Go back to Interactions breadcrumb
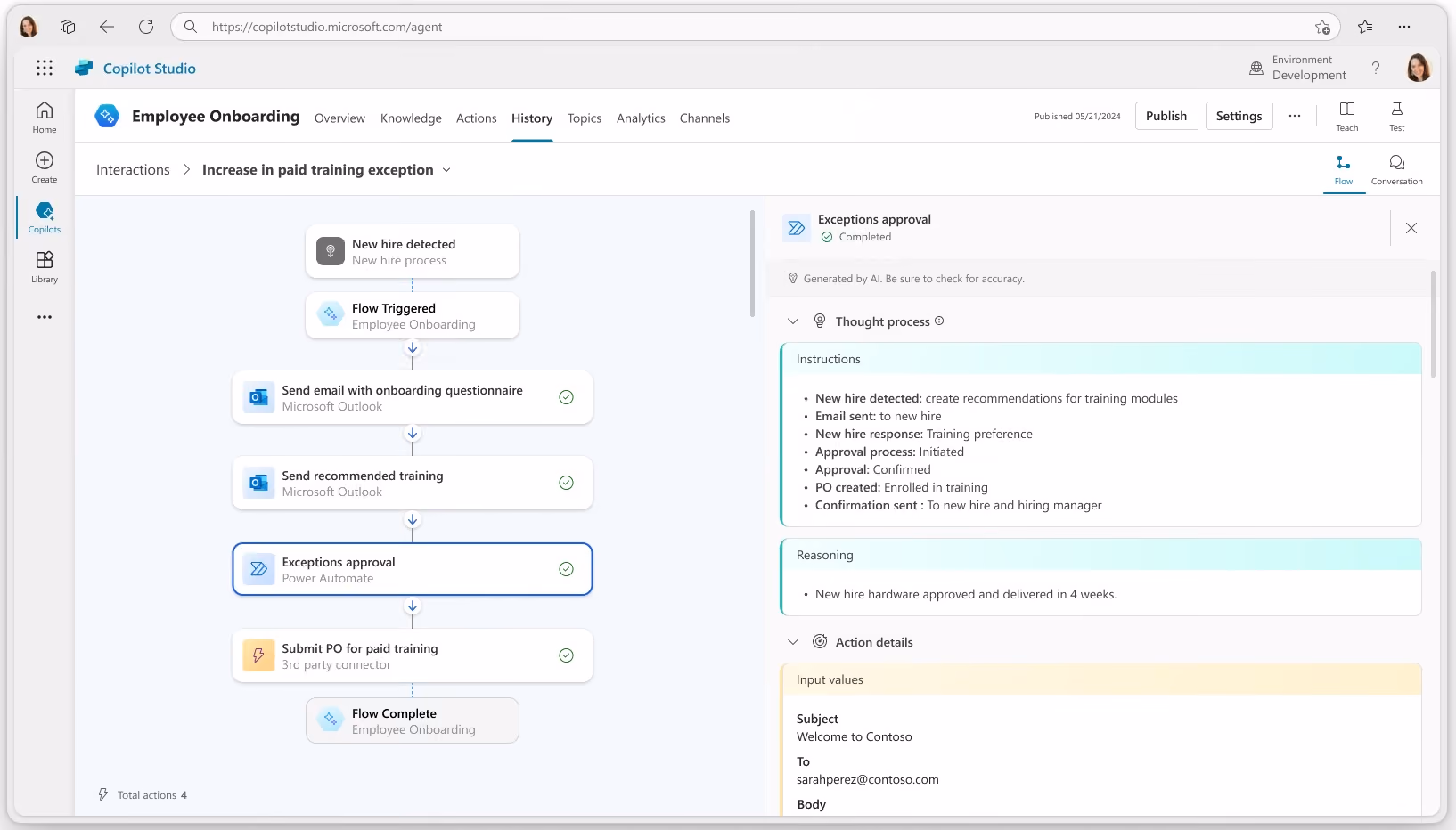1456x830 pixels. pos(133,170)
